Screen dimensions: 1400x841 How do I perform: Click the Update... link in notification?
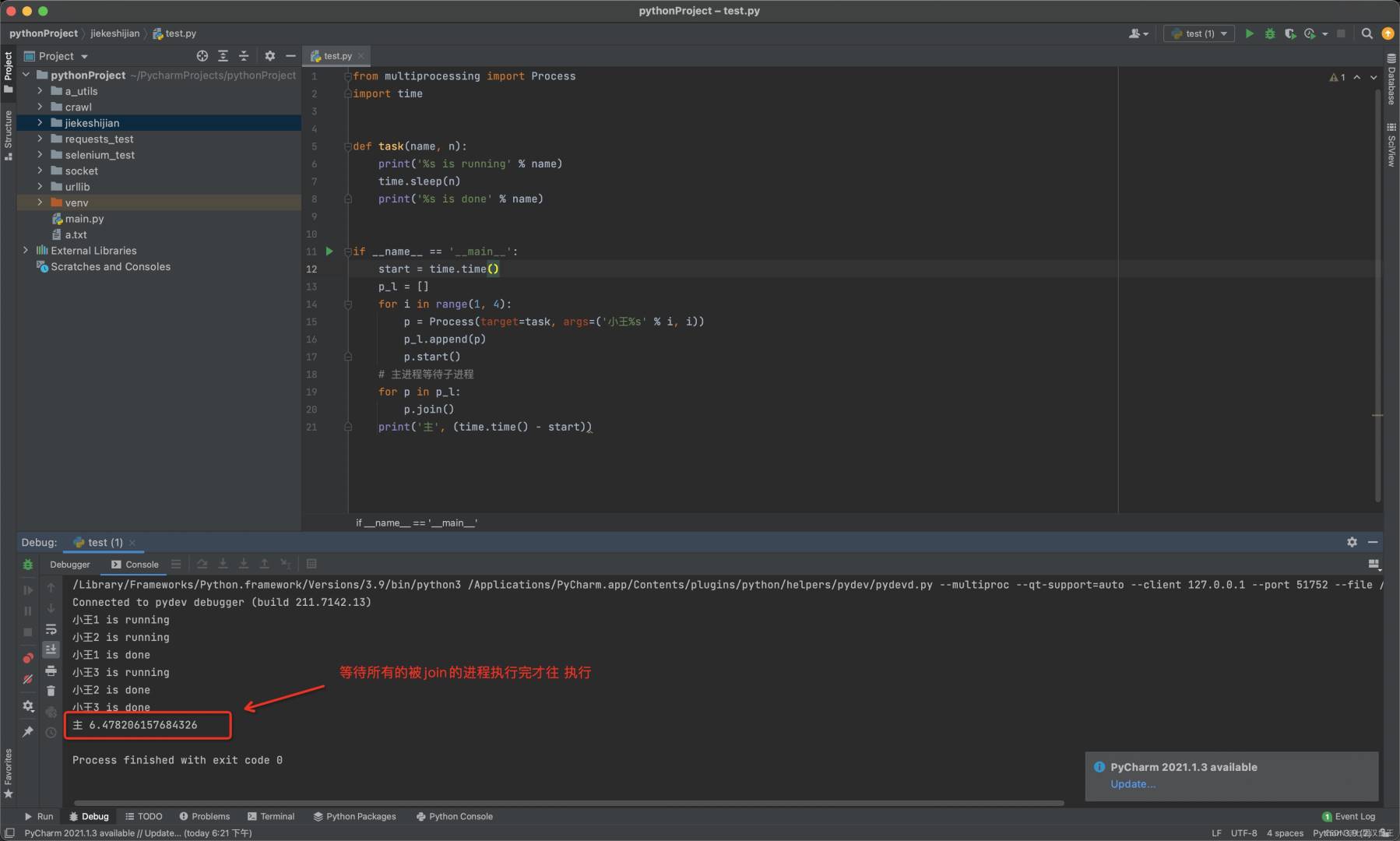click(x=1132, y=784)
